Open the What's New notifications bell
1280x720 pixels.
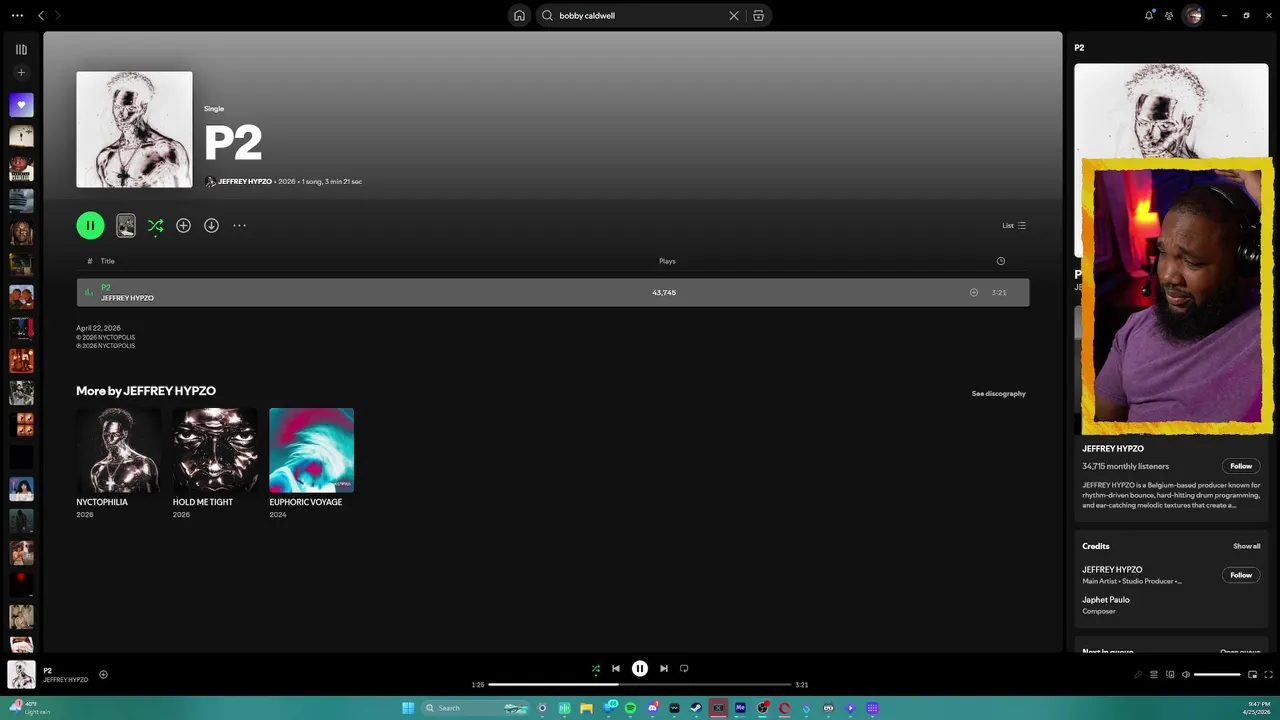(1149, 15)
